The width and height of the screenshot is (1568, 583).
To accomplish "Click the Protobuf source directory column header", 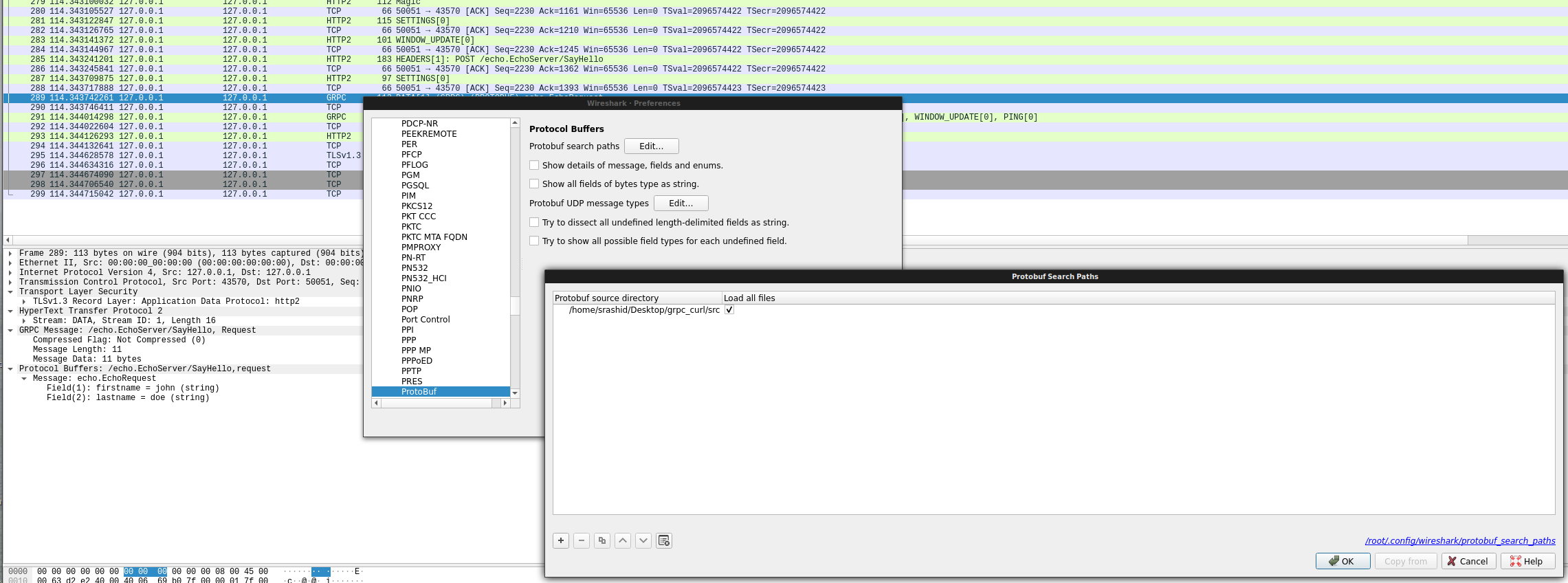I will click(637, 298).
